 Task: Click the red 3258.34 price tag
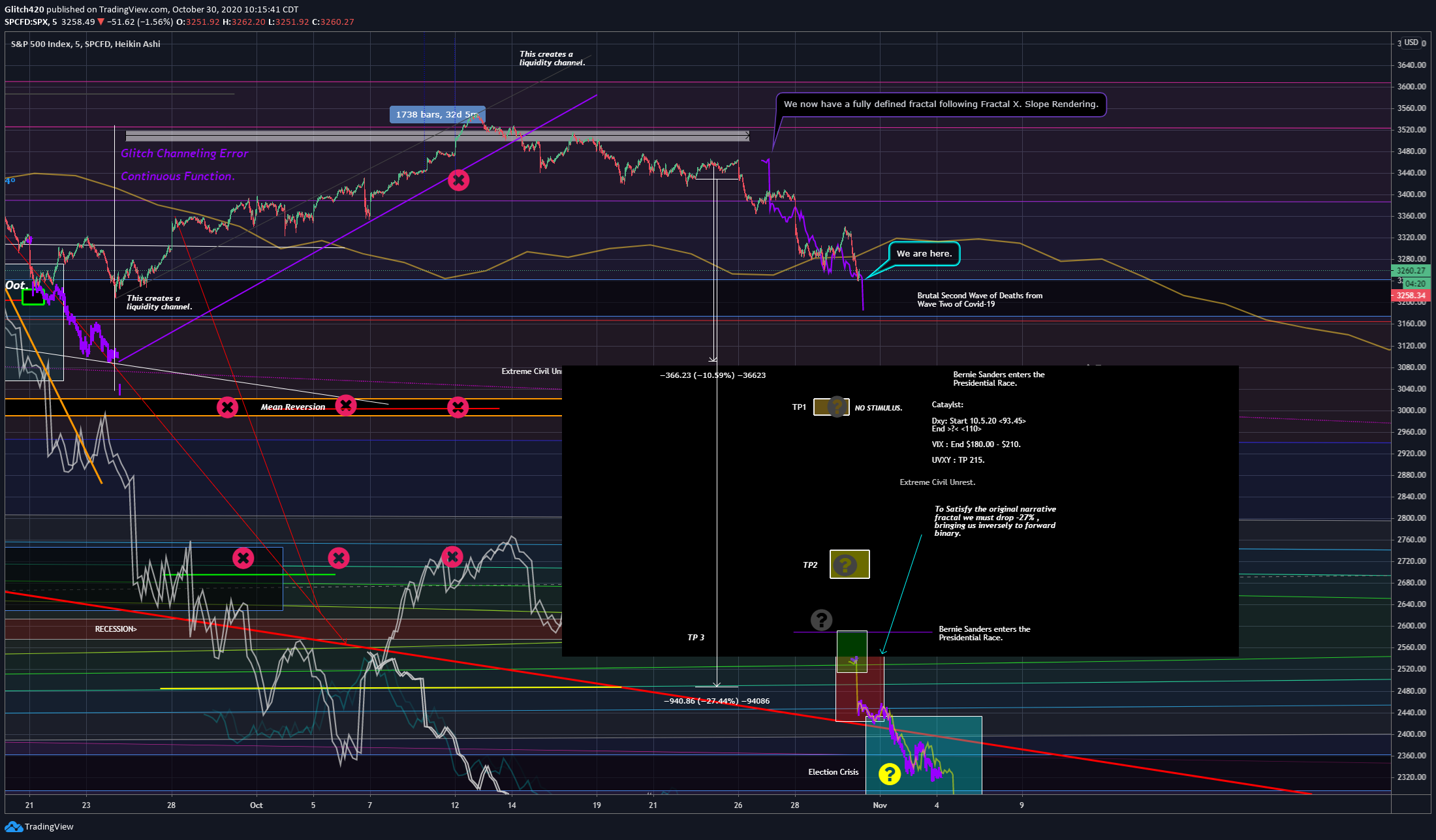1411,296
